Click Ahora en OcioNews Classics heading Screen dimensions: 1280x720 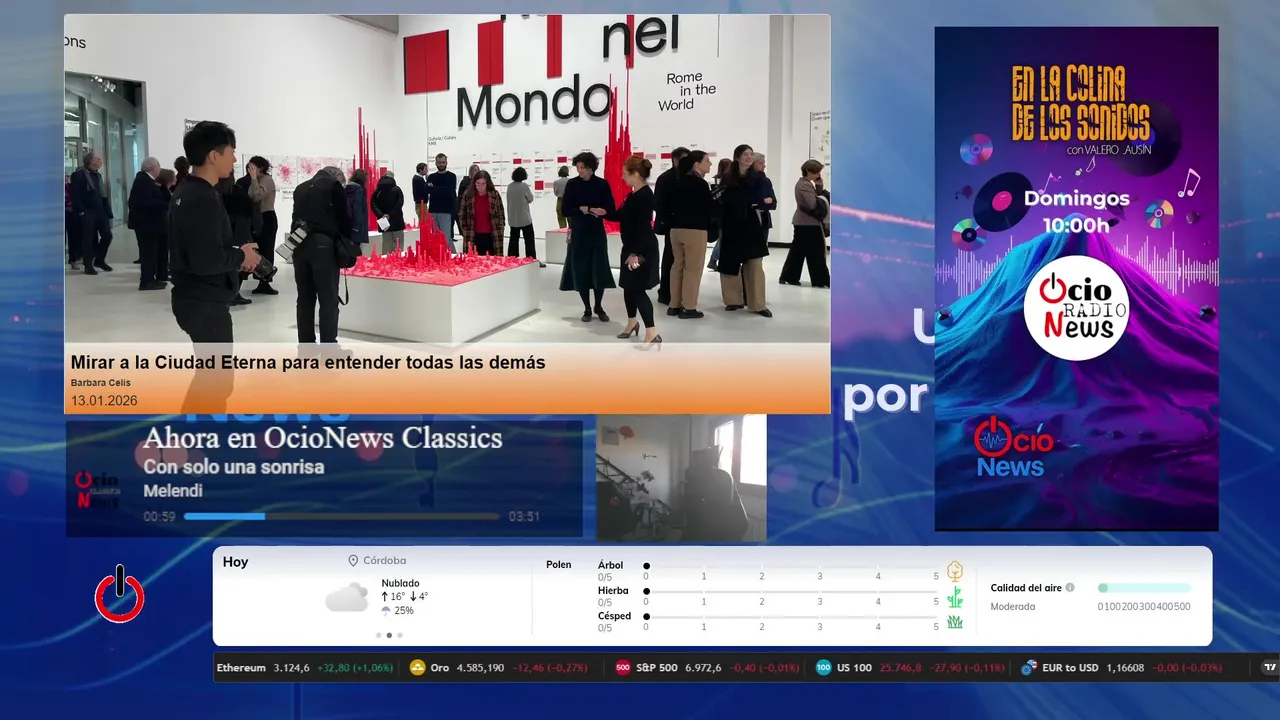[323, 438]
